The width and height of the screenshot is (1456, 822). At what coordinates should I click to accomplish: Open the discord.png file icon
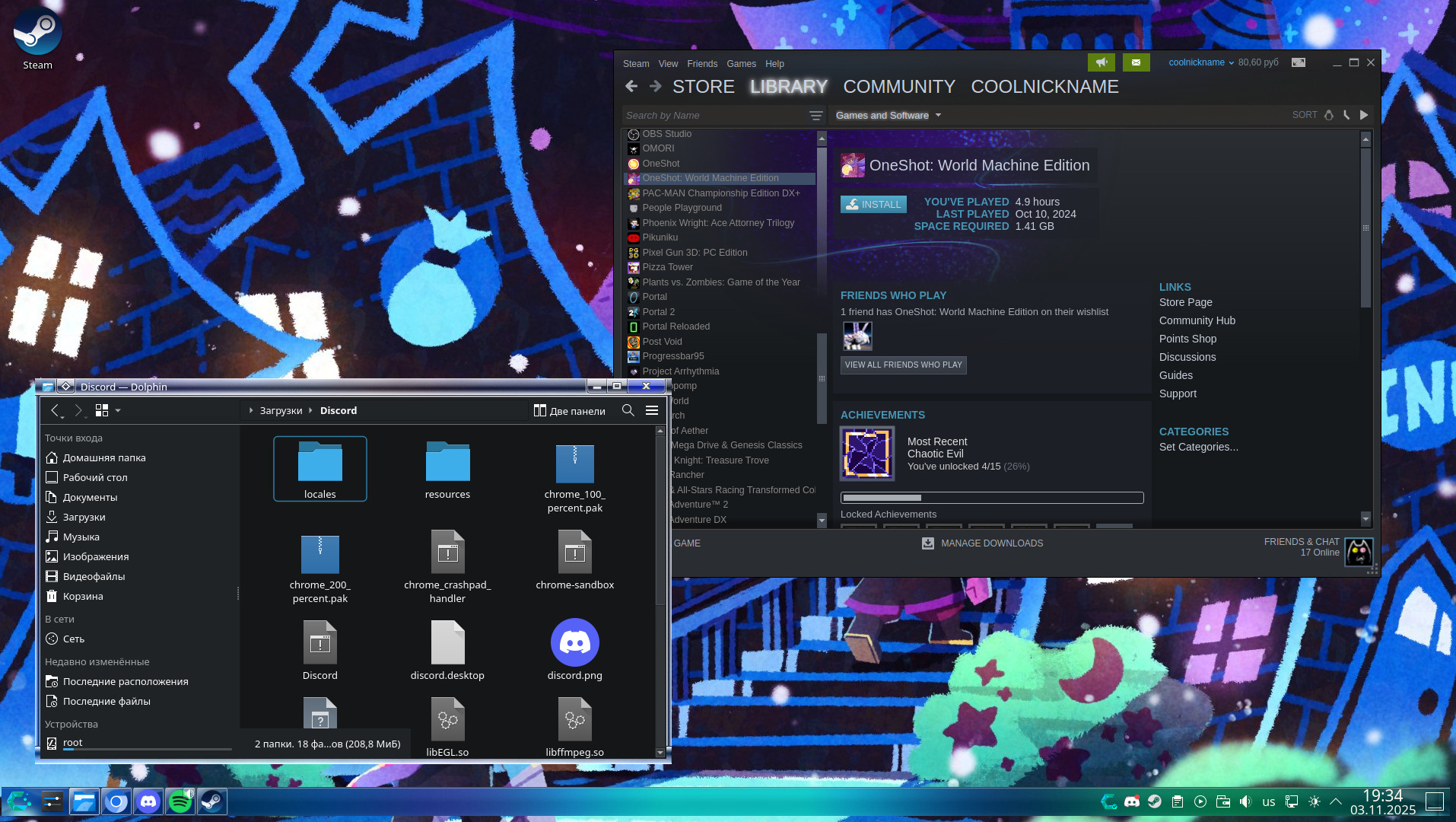[x=574, y=643]
